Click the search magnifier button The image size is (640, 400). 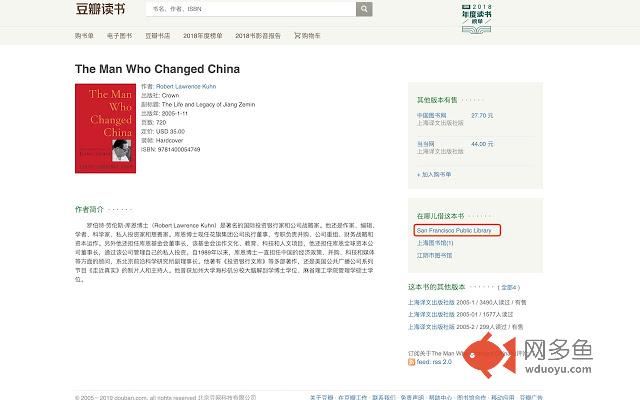[364, 9]
